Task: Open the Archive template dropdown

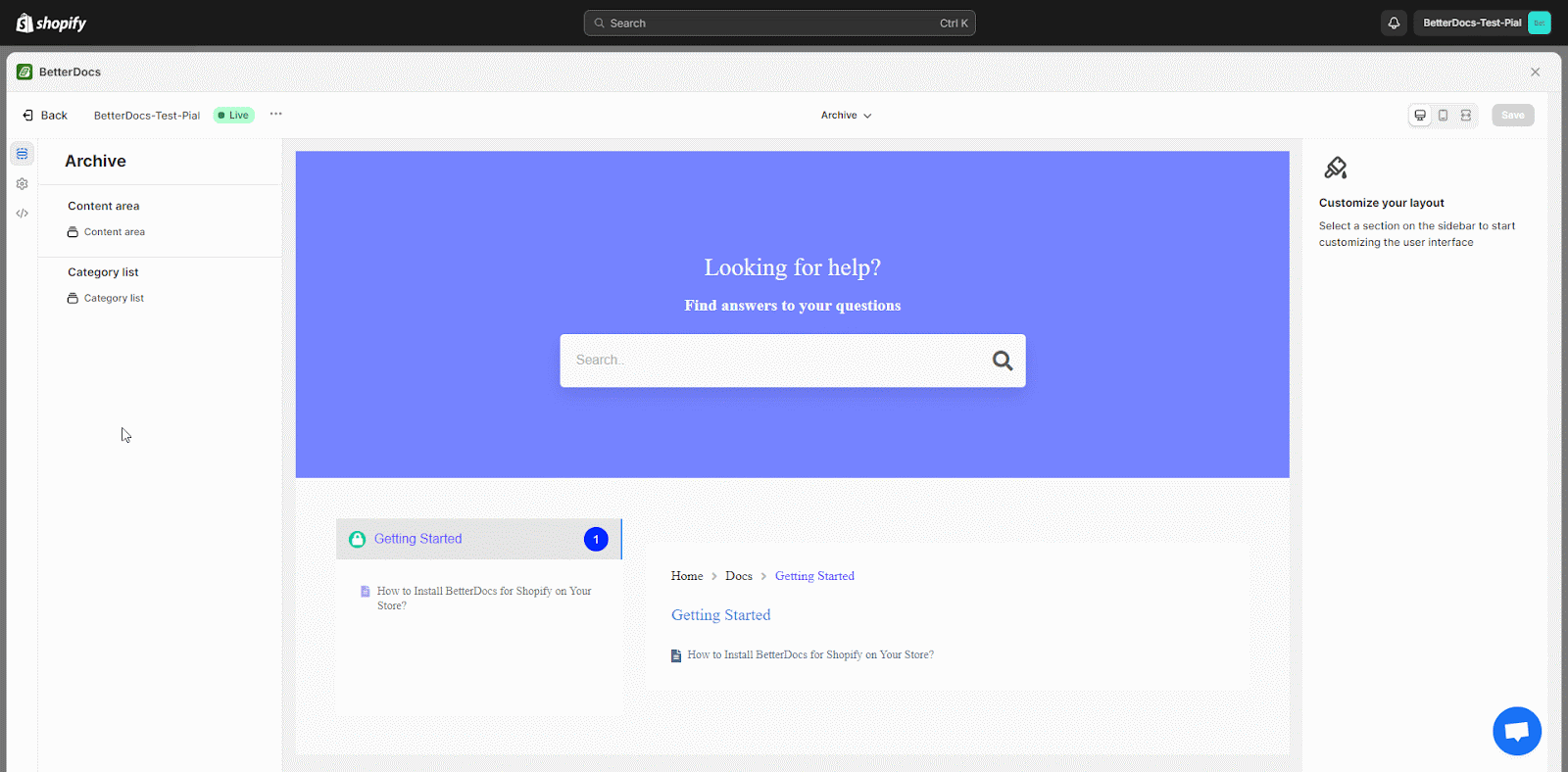Action: coord(846,116)
